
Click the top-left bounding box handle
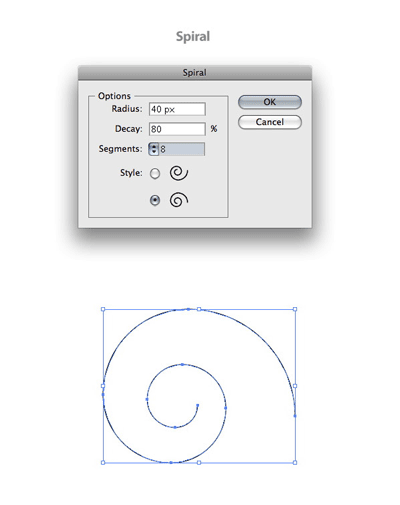click(103, 309)
